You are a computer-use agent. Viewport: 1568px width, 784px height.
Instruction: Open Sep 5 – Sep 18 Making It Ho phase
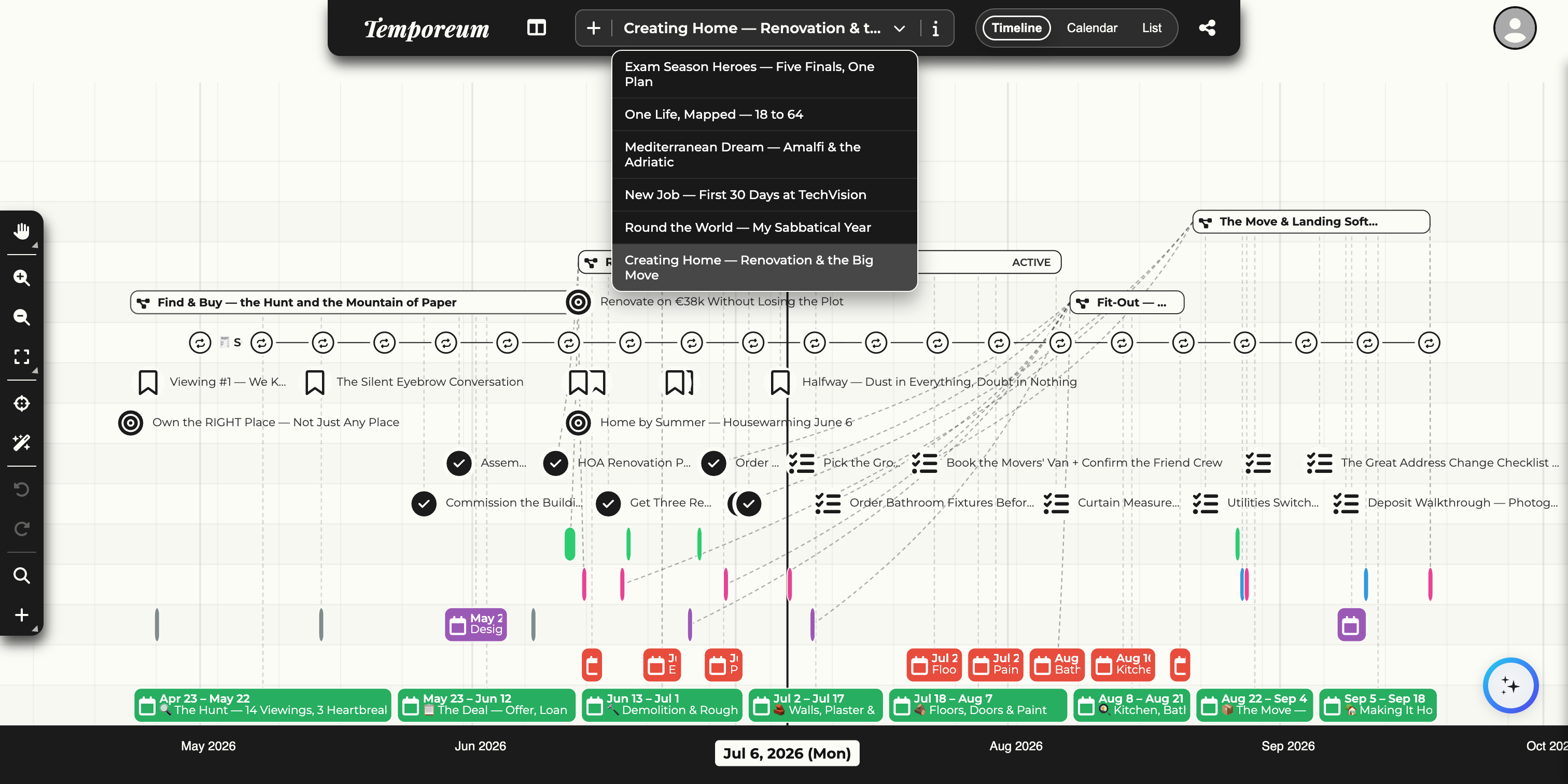[x=1378, y=705]
